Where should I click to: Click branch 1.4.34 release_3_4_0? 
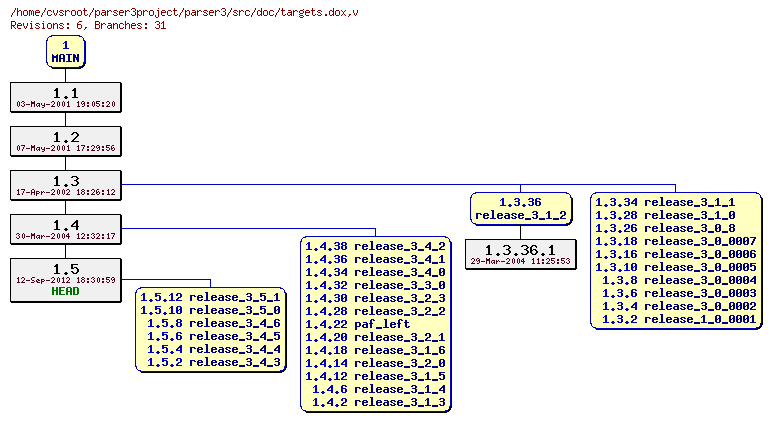click(376, 272)
